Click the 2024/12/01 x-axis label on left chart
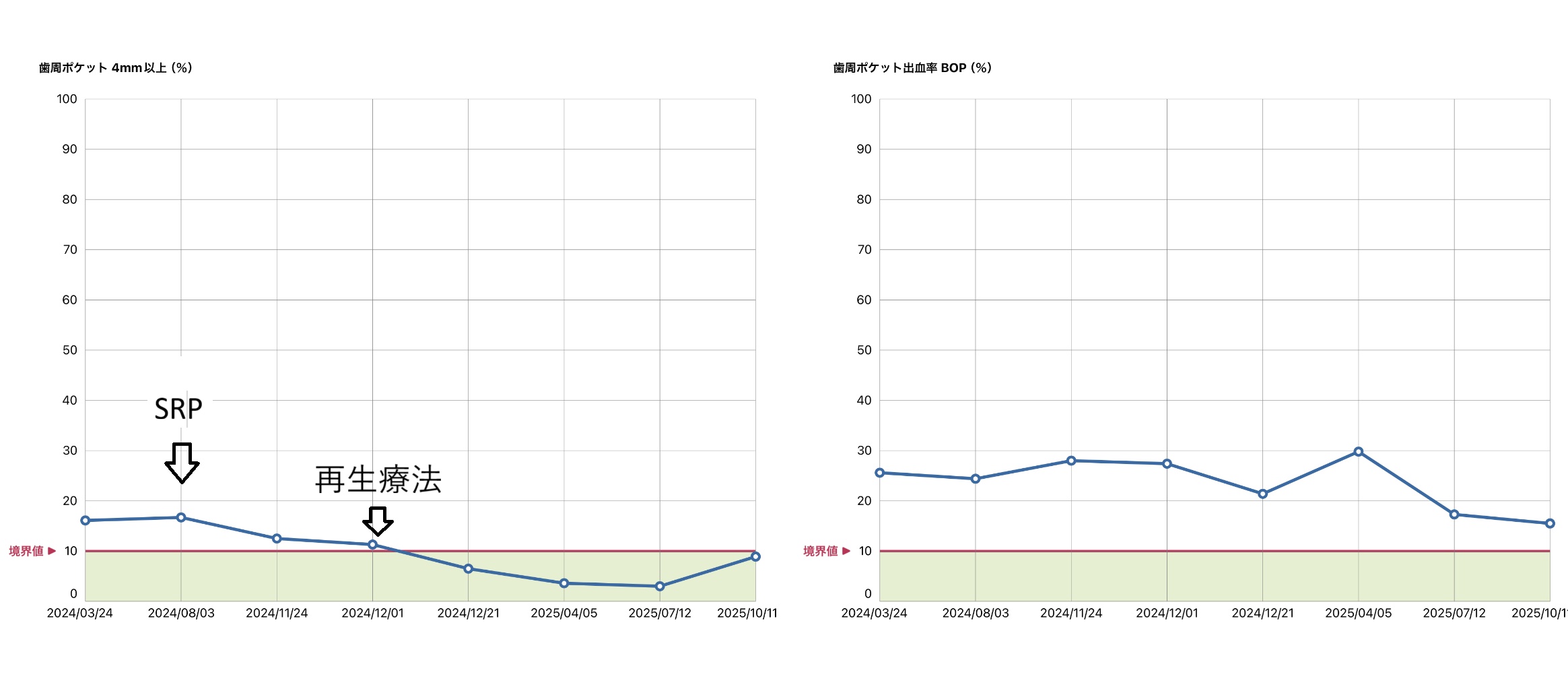The width and height of the screenshot is (1568, 695). [x=372, y=614]
